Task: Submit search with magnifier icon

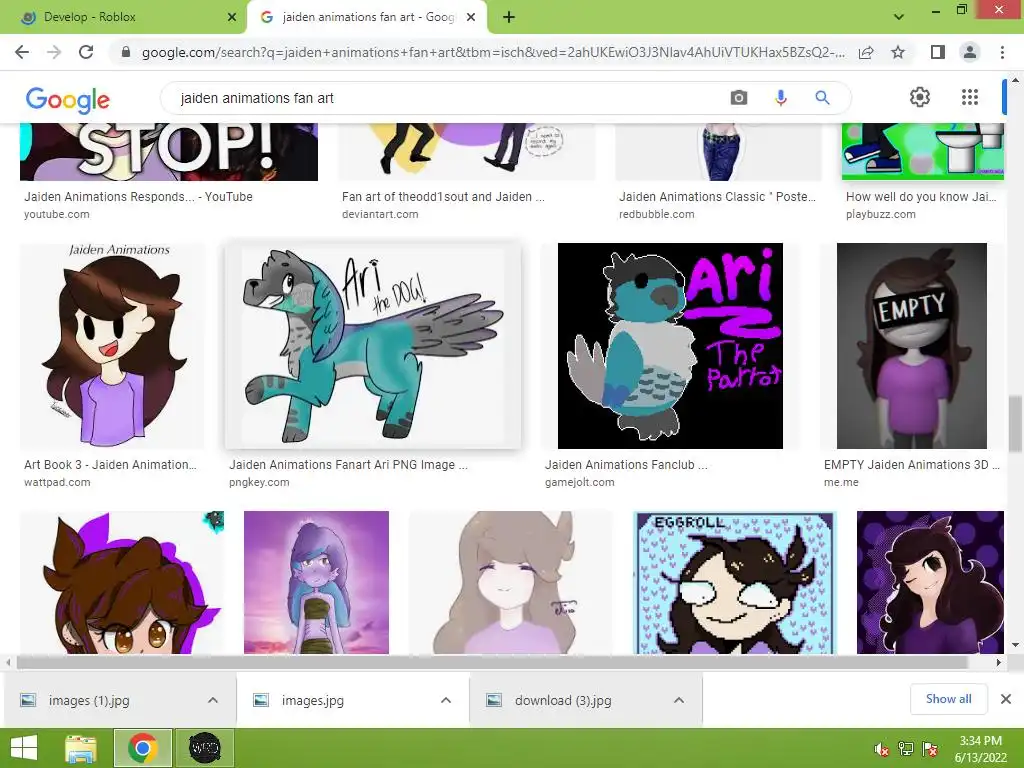Action: 822,98
